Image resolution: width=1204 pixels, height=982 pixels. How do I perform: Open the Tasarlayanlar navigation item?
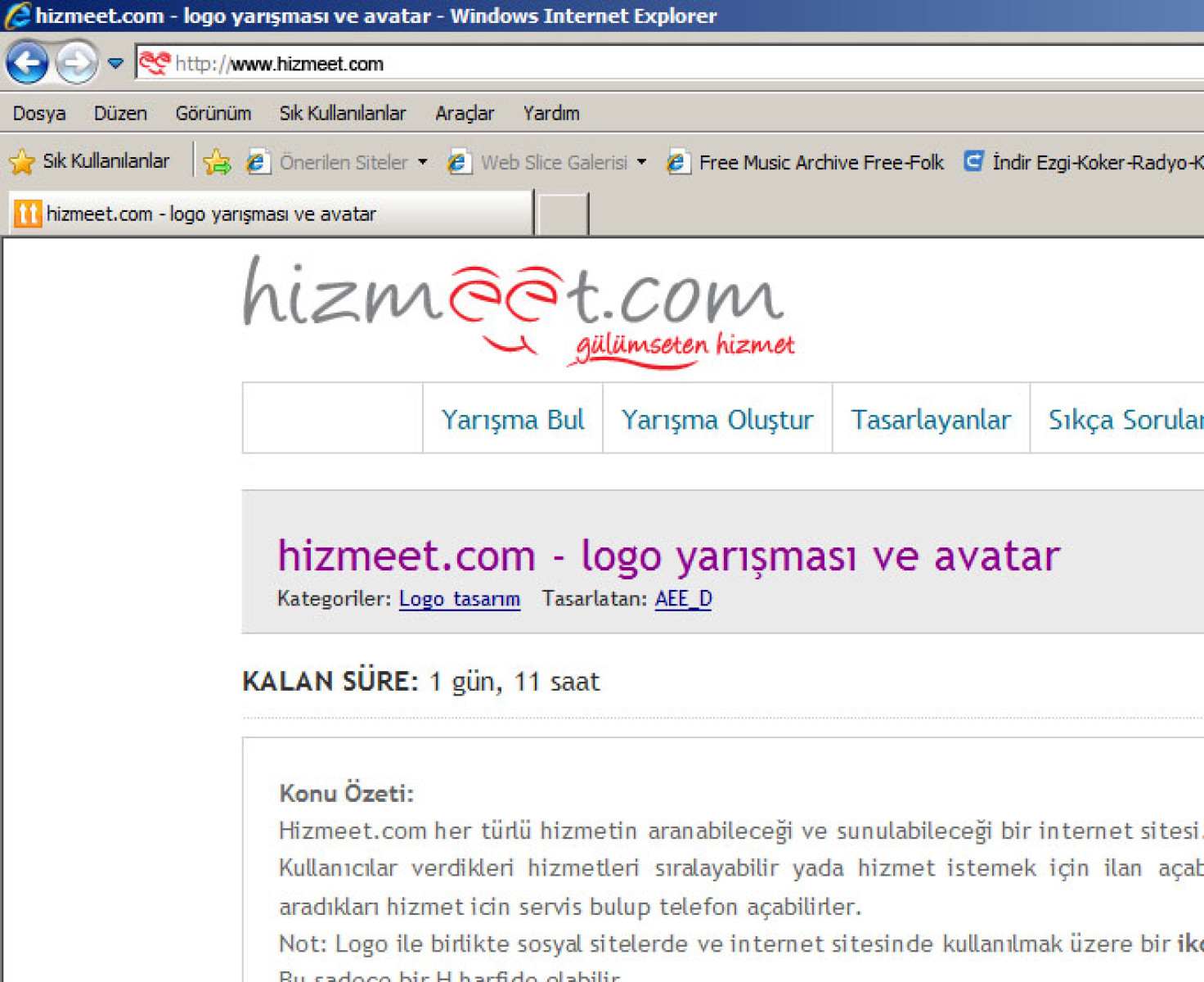coord(931,418)
